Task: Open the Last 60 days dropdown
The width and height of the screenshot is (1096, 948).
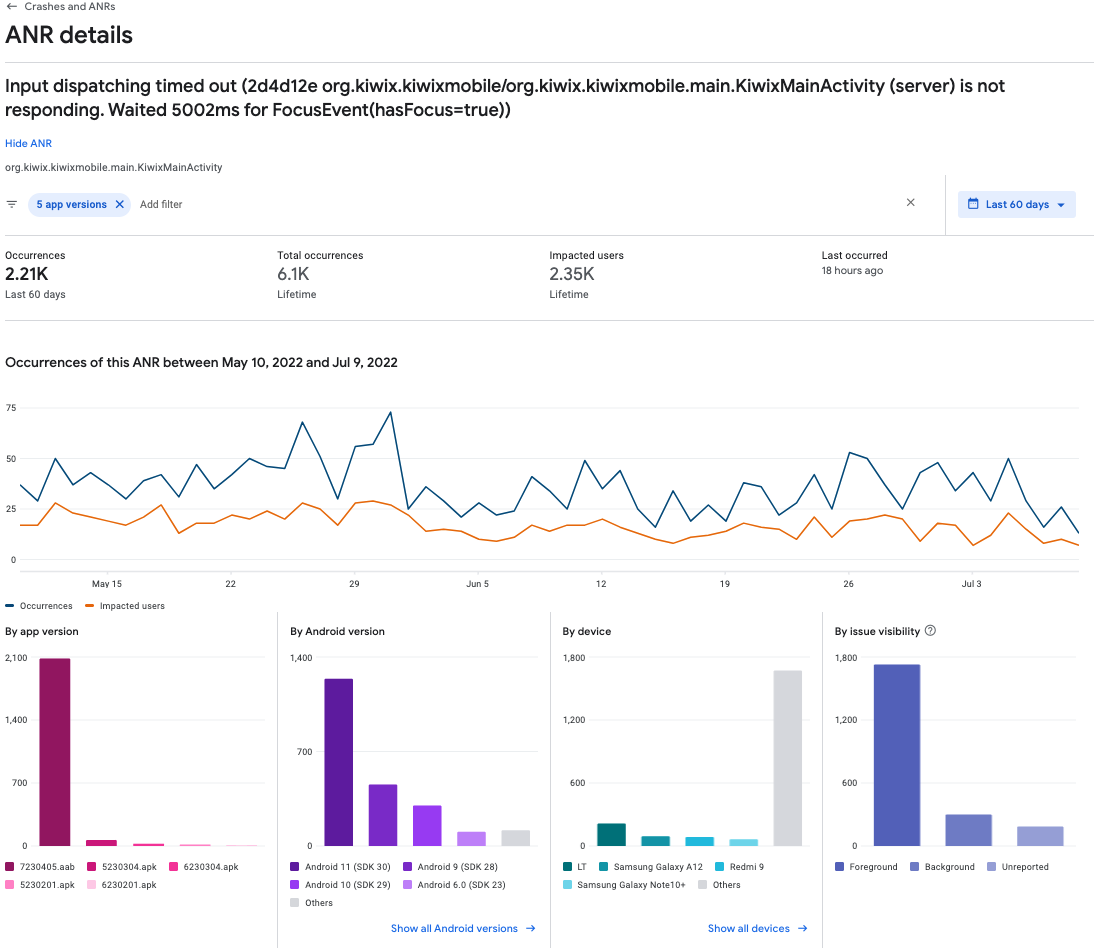Action: (x=1016, y=204)
